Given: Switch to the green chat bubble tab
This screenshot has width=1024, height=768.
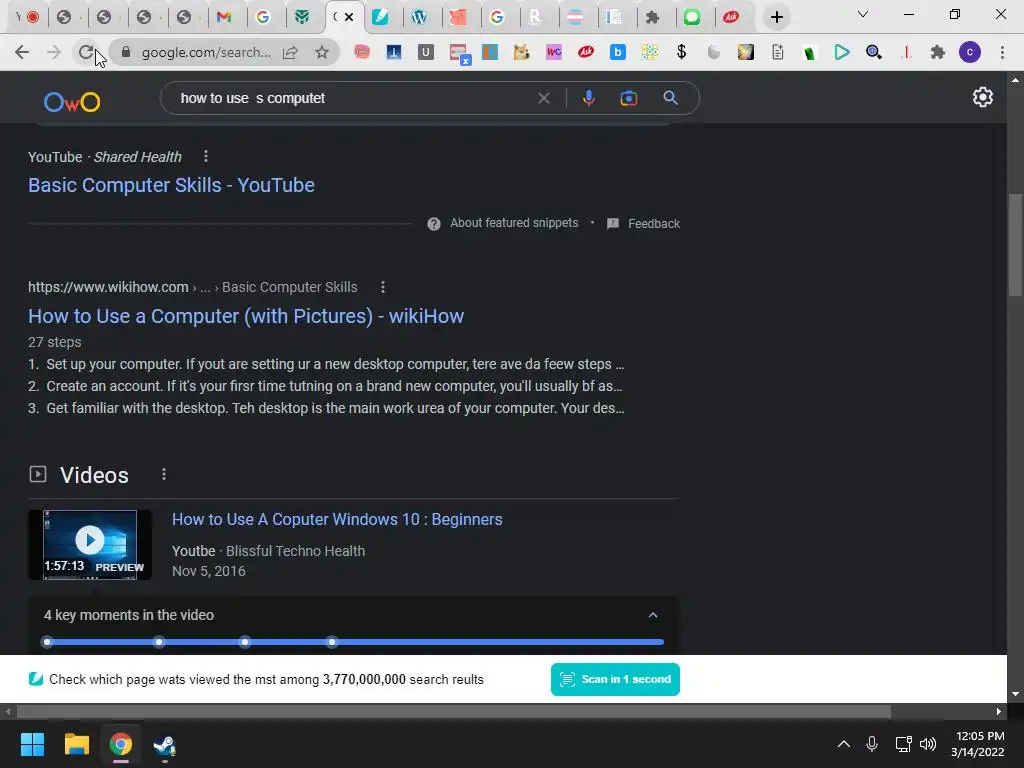Looking at the screenshot, I should coord(692,17).
